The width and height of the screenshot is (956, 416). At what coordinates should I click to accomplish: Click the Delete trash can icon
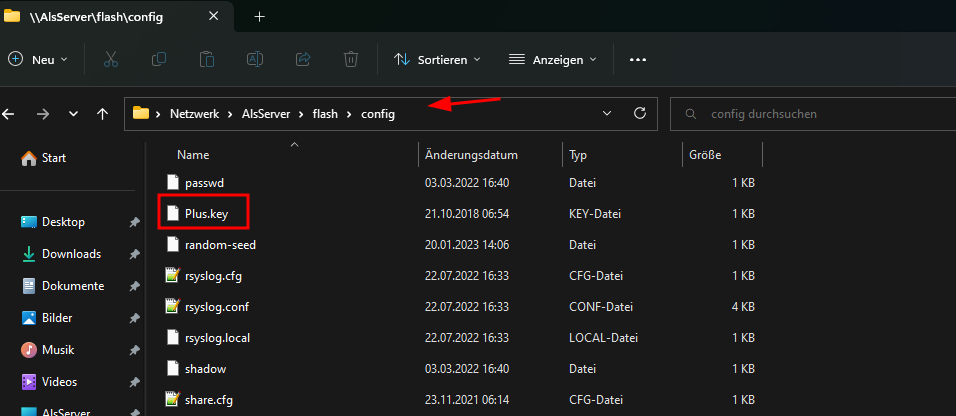[x=351, y=59]
